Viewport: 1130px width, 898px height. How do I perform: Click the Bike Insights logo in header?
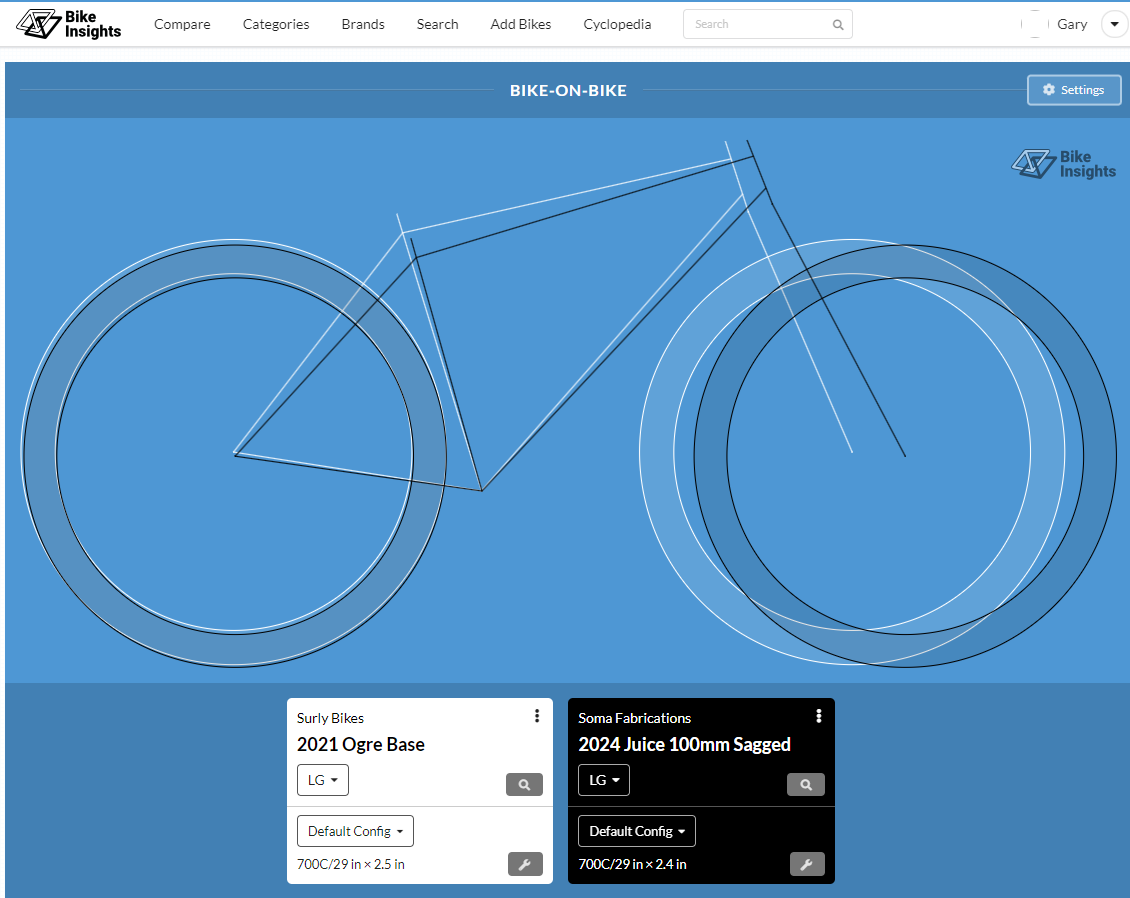pos(69,24)
